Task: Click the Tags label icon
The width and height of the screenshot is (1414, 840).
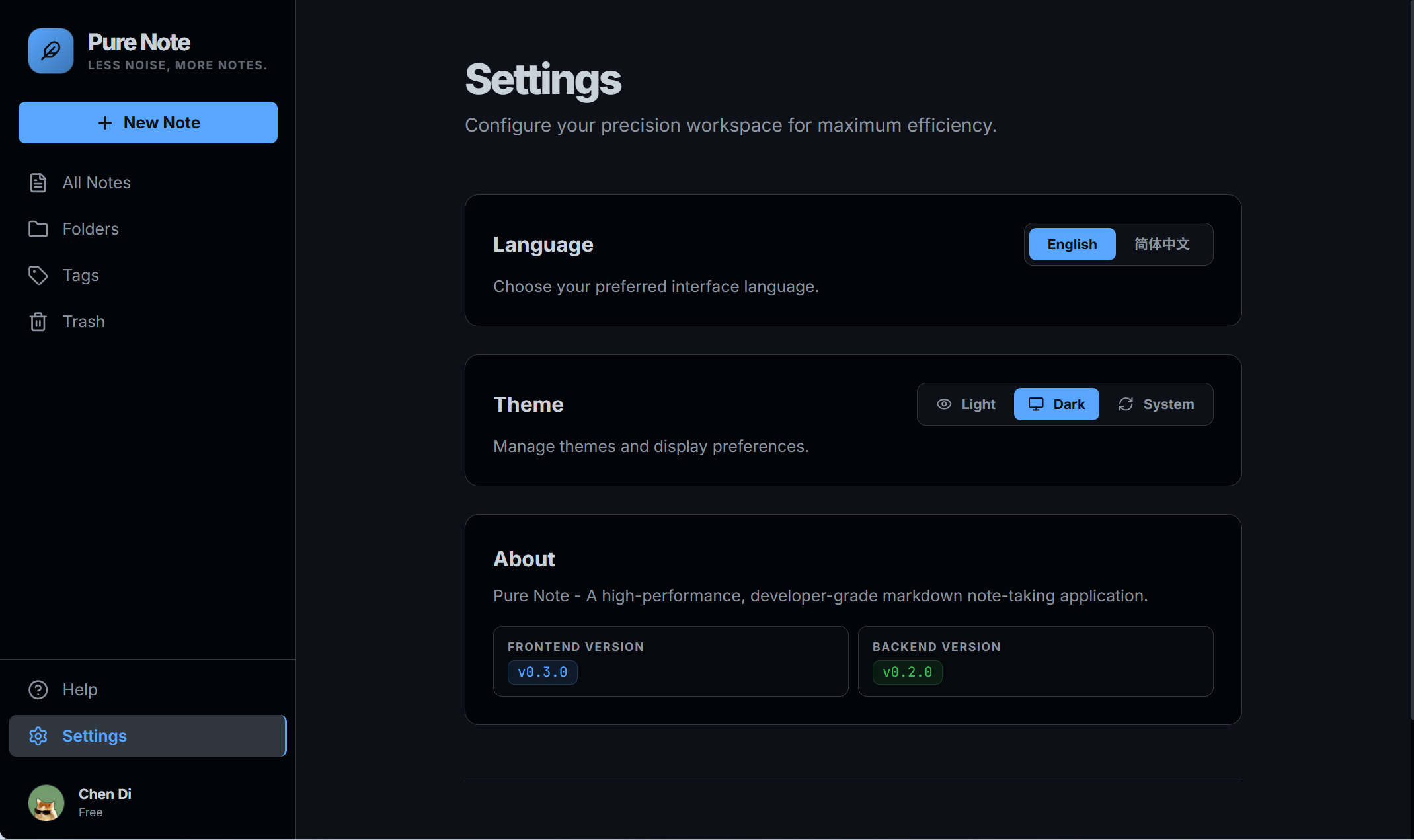Action: pos(38,275)
